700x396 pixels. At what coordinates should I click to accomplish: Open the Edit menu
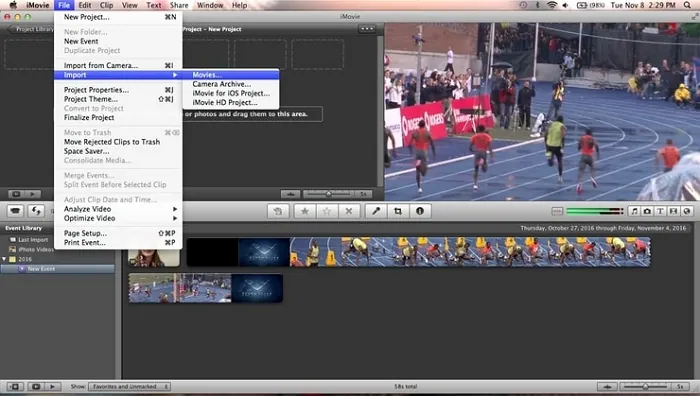[x=84, y=5]
